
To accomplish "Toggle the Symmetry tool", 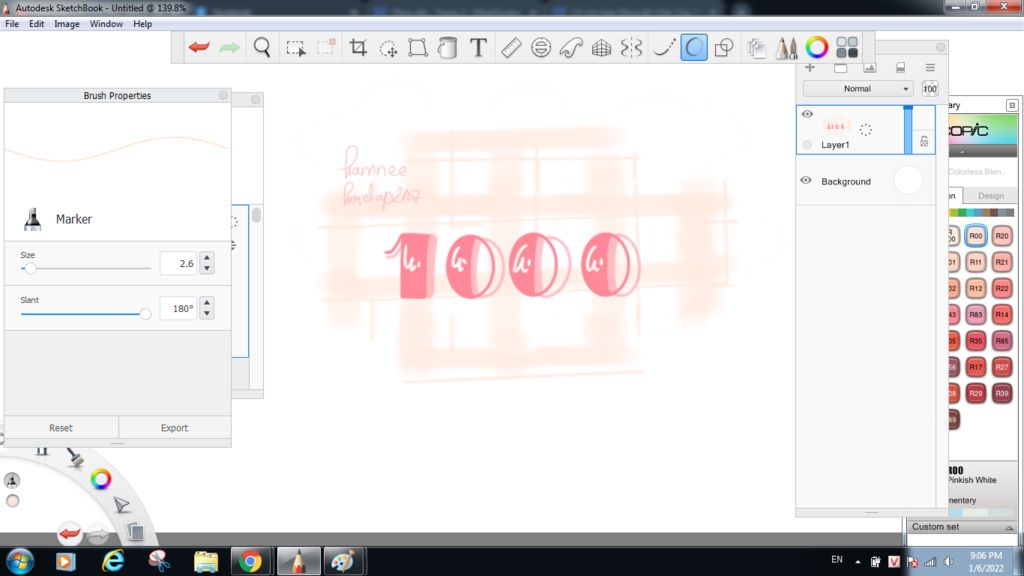I will click(632, 48).
